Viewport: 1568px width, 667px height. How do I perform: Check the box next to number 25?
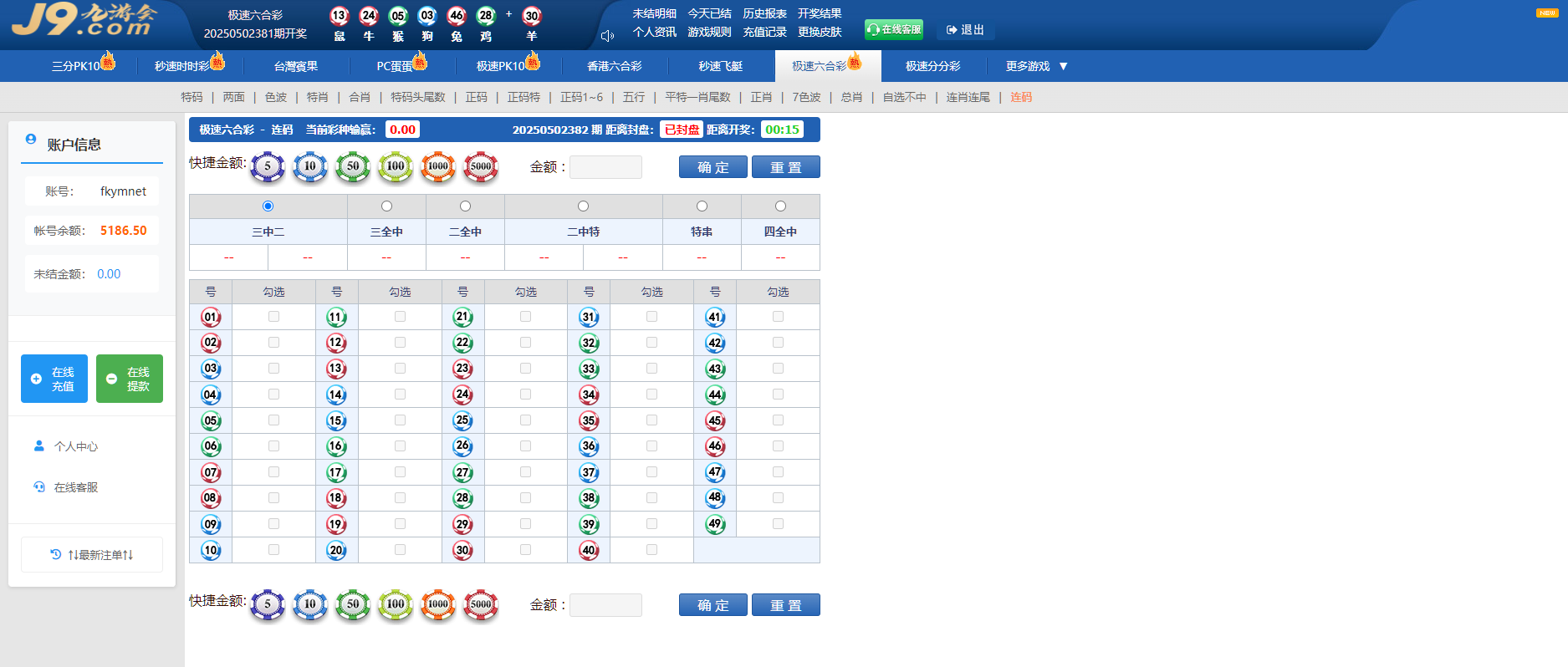tap(525, 420)
